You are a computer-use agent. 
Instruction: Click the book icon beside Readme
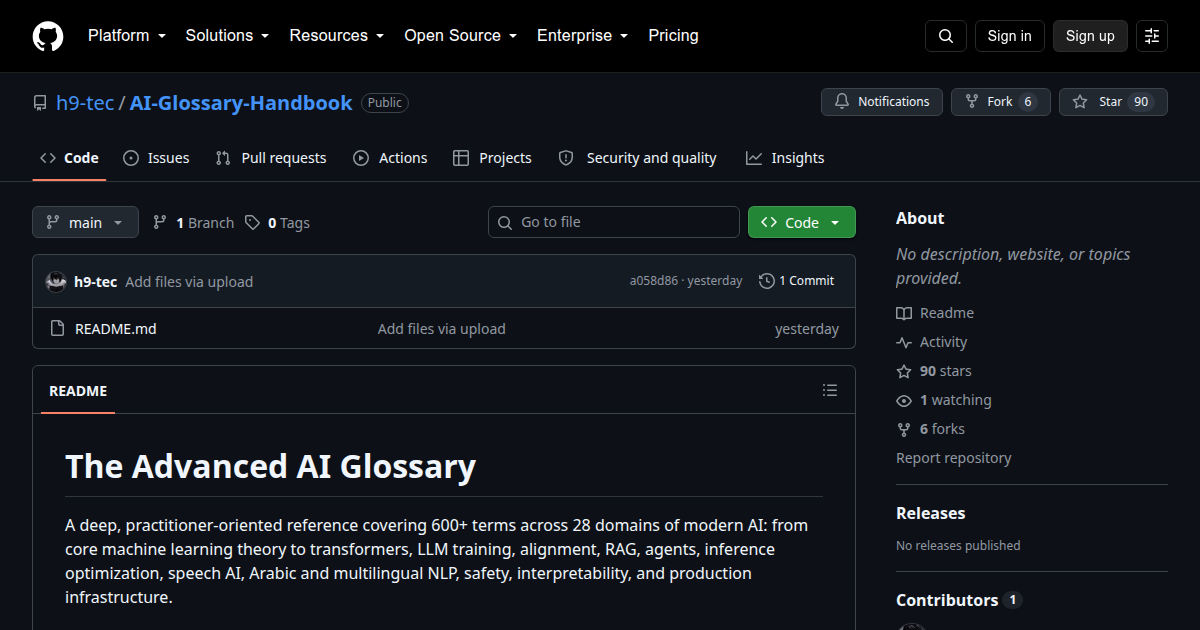point(904,313)
